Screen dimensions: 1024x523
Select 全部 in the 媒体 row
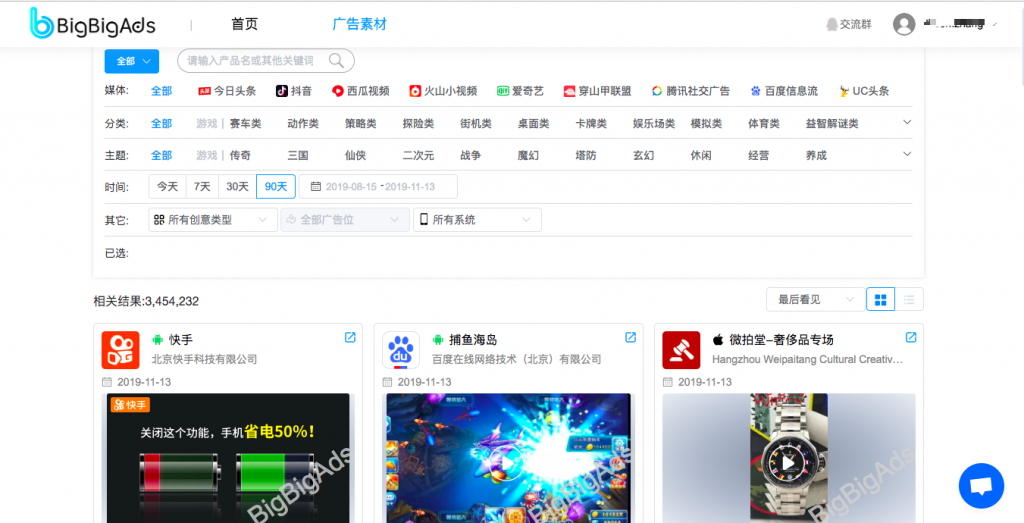click(x=161, y=91)
